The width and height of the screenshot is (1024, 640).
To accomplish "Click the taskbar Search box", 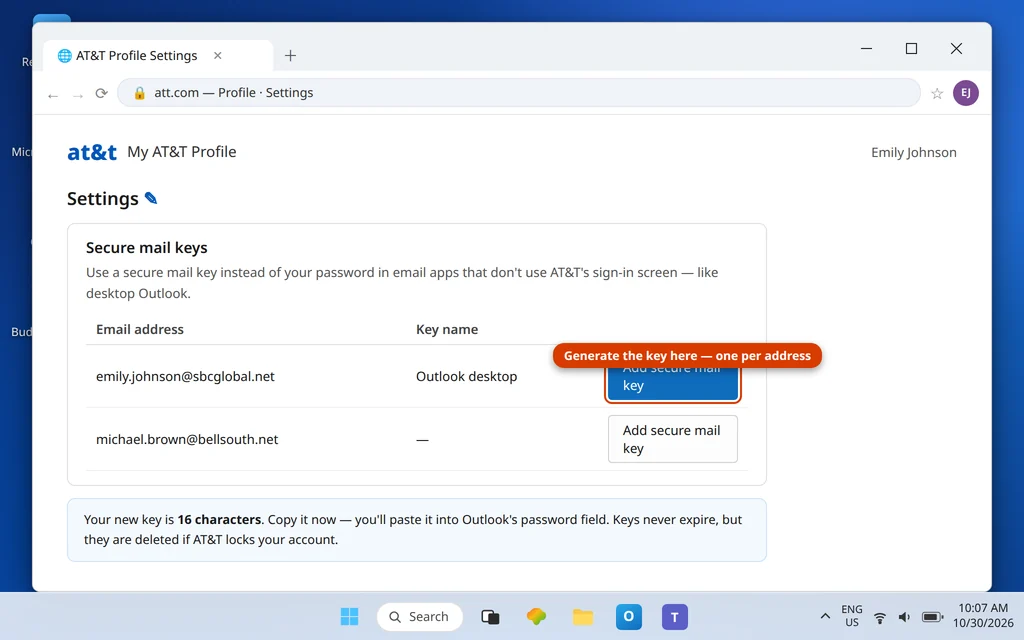I will tap(420, 616).
